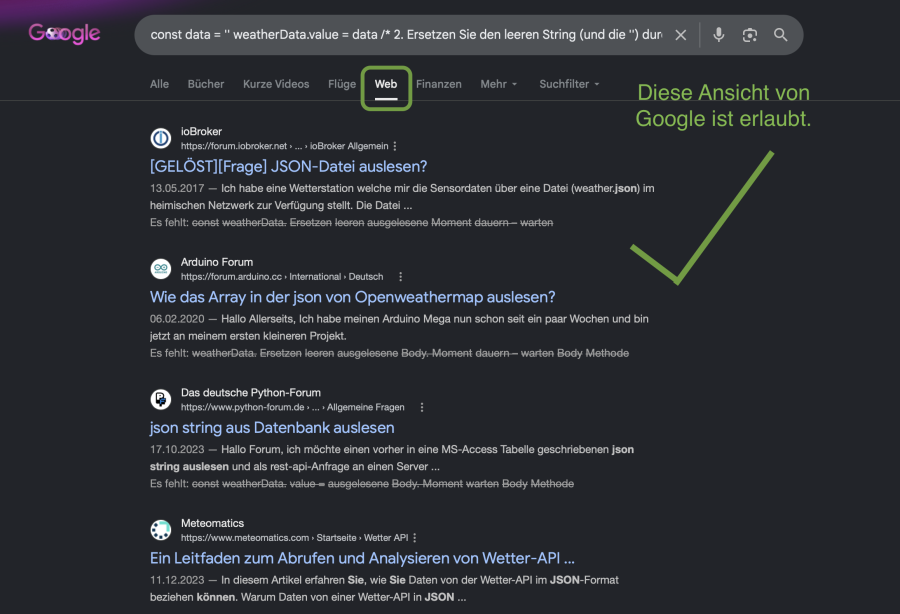Open three-dot menu for Arduino Forum result
Screen dimensions: 900x614
[401, 277]
